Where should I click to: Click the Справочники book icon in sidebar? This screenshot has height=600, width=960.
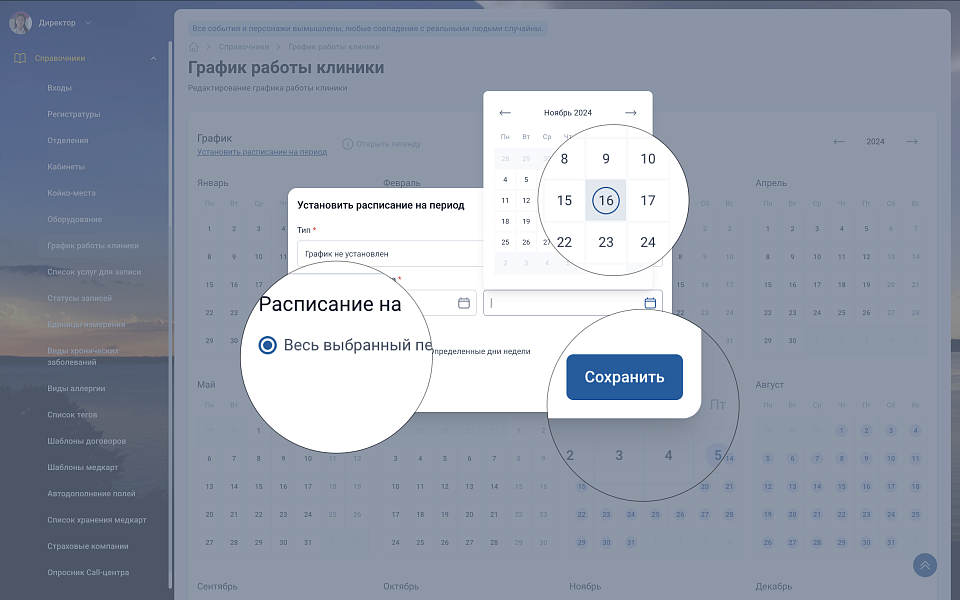20,58
